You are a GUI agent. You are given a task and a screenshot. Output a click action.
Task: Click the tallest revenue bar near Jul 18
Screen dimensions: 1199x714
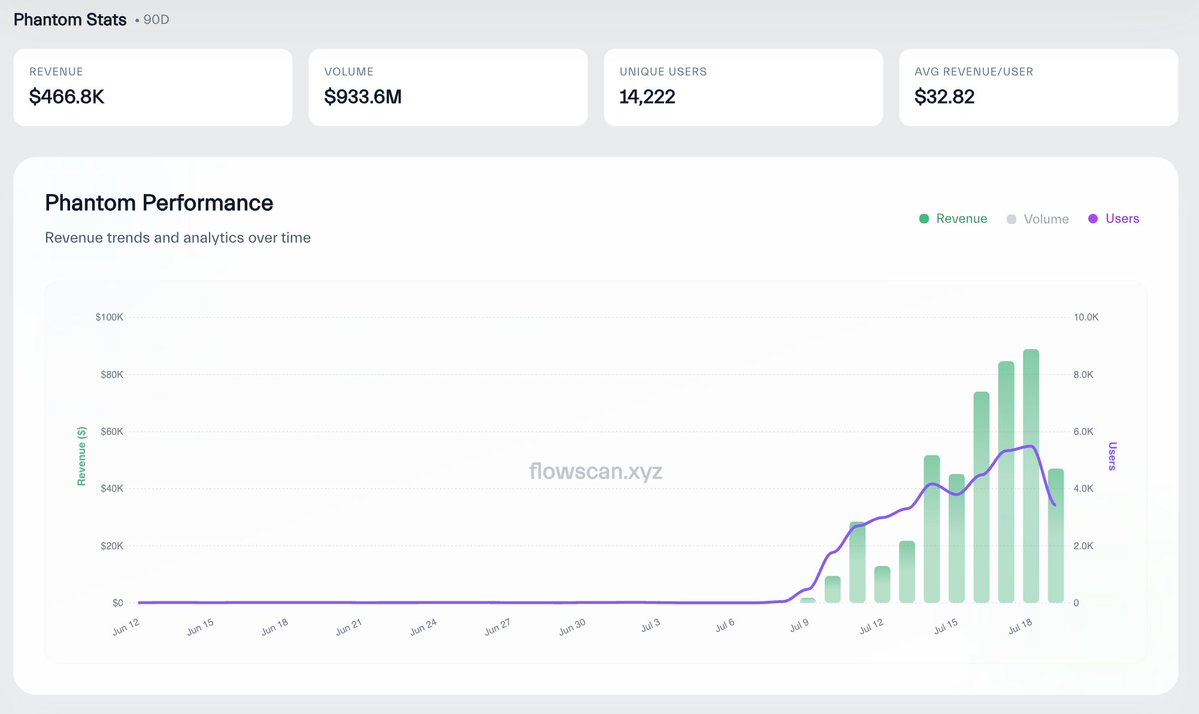point(1031,475)
